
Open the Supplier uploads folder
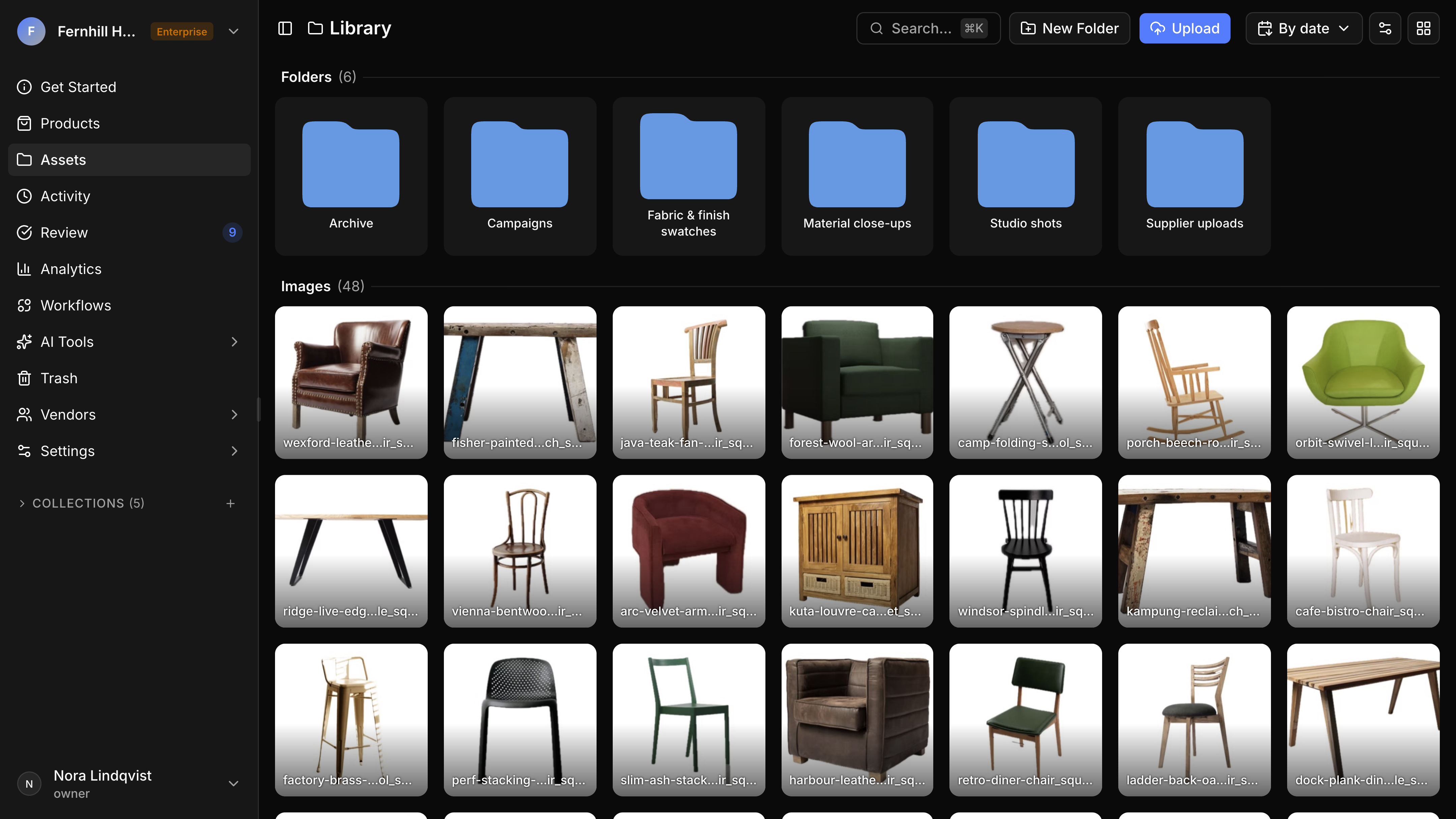click(x=1194, y=176)
